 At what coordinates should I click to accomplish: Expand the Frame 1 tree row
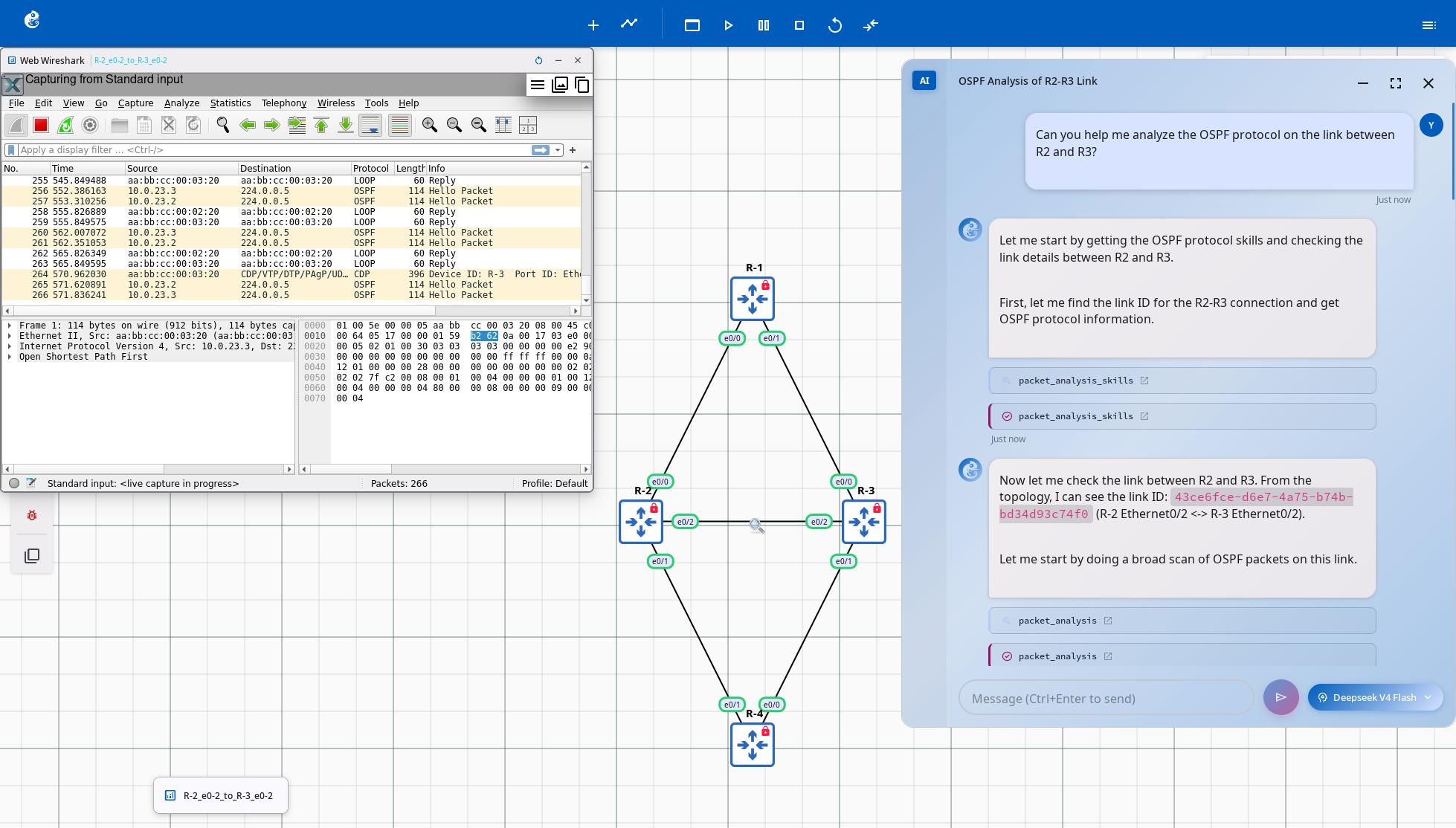pyautogui.click(x=10, y=326)
